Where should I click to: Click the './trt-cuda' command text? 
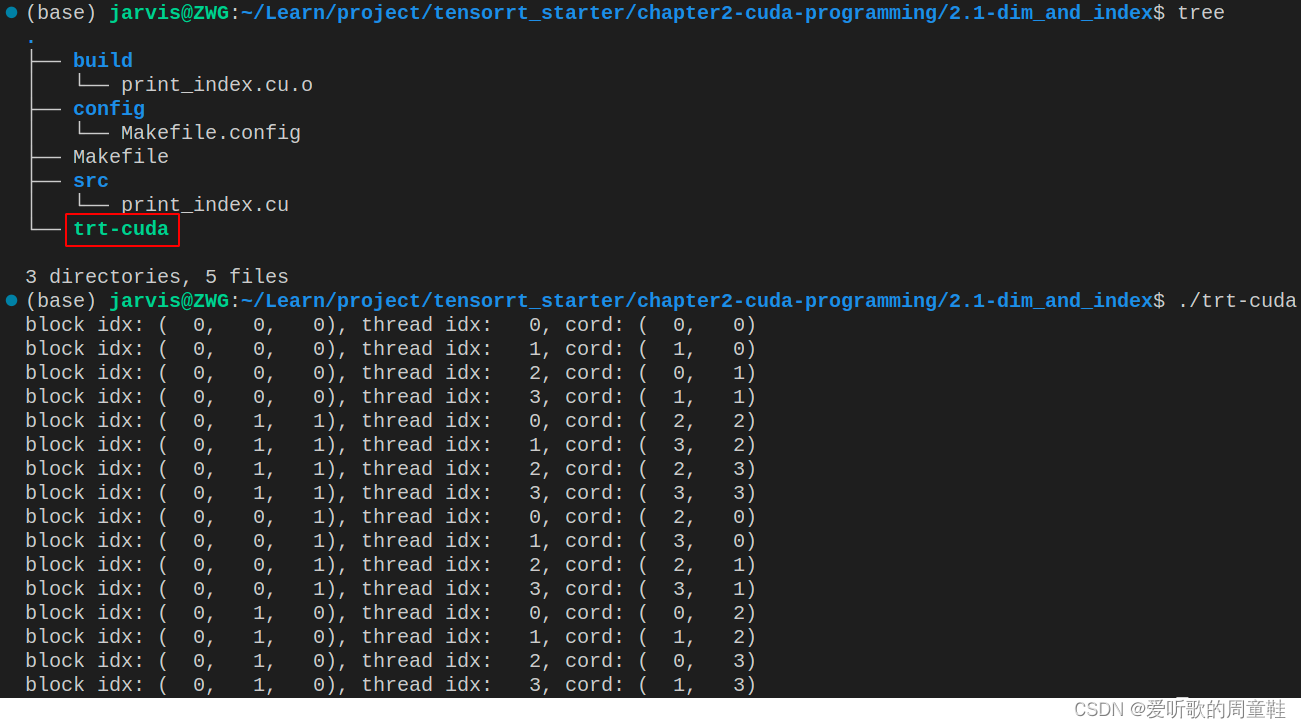(1237, 301)
